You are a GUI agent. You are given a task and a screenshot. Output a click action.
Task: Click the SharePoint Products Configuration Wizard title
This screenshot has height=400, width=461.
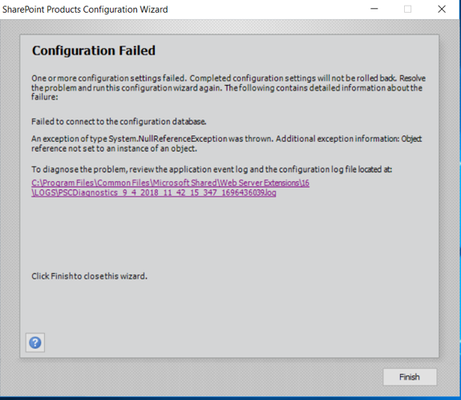[85, 9]
